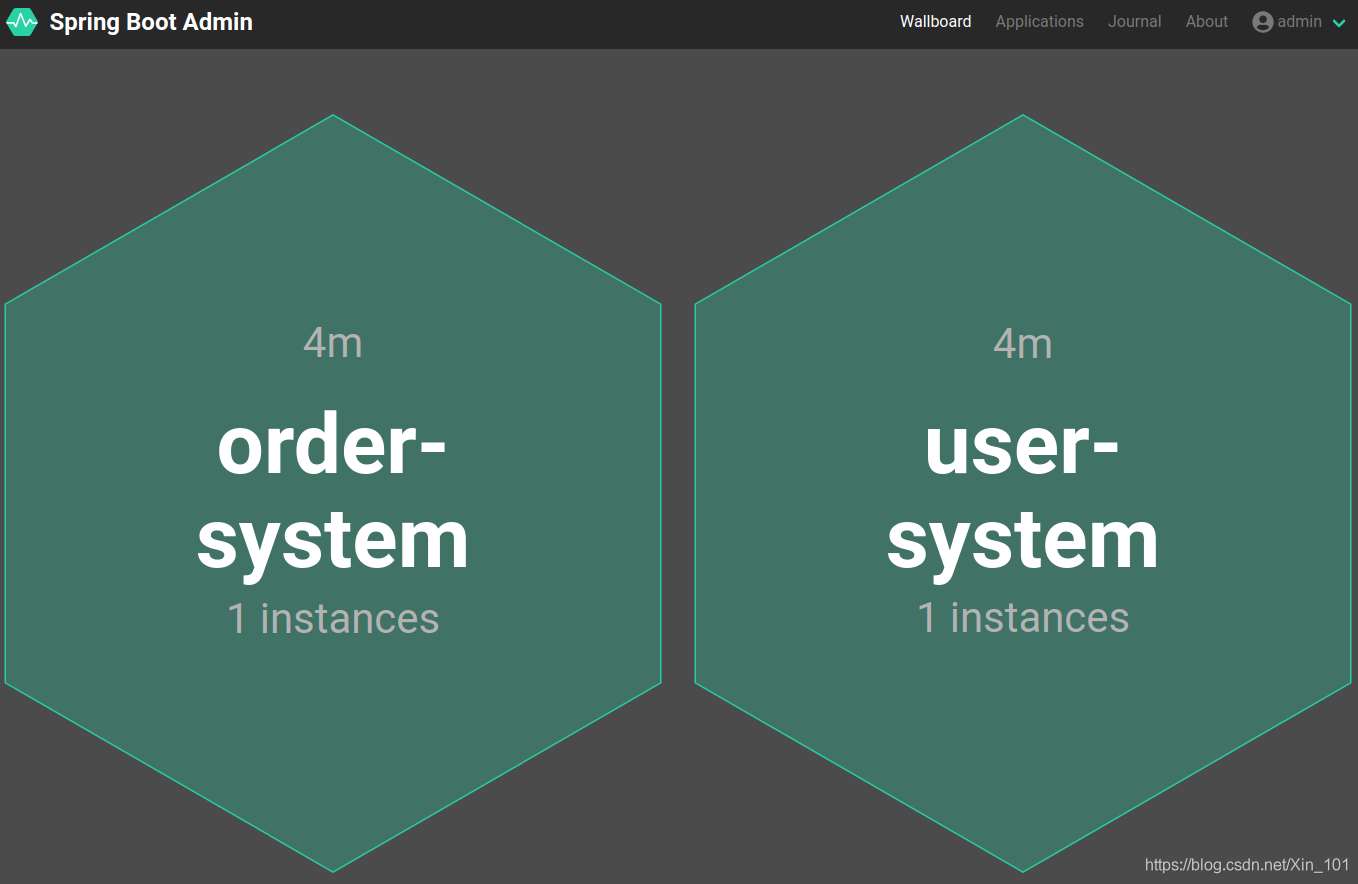Expand the admin dropdown chevron
The image size is (1358, 884).
(1339, 23)
